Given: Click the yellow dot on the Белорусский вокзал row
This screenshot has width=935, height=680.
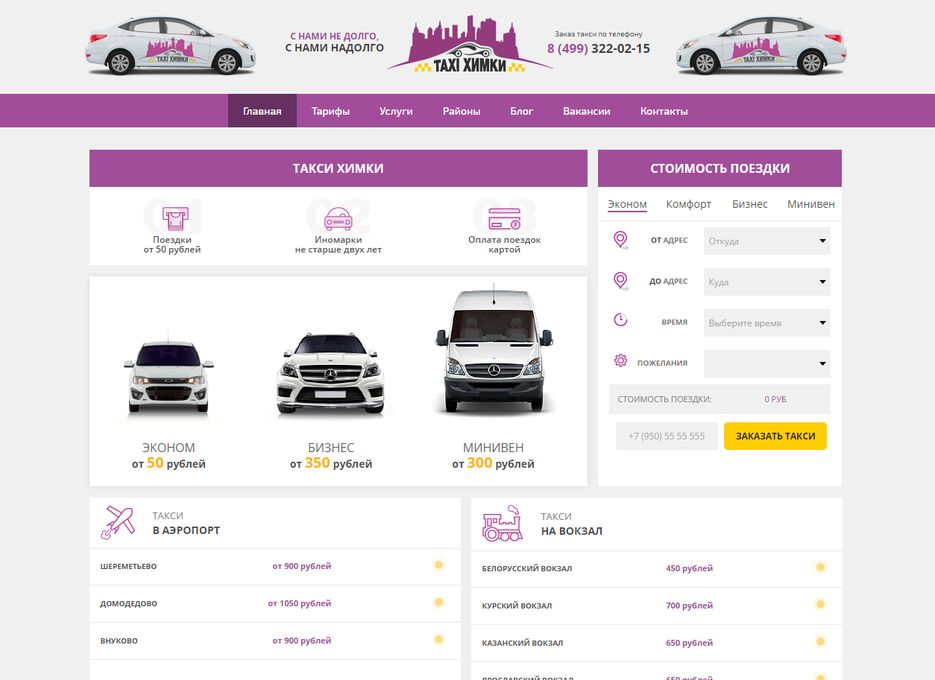Looking at the screenshot, I should (x=821, y=567).
